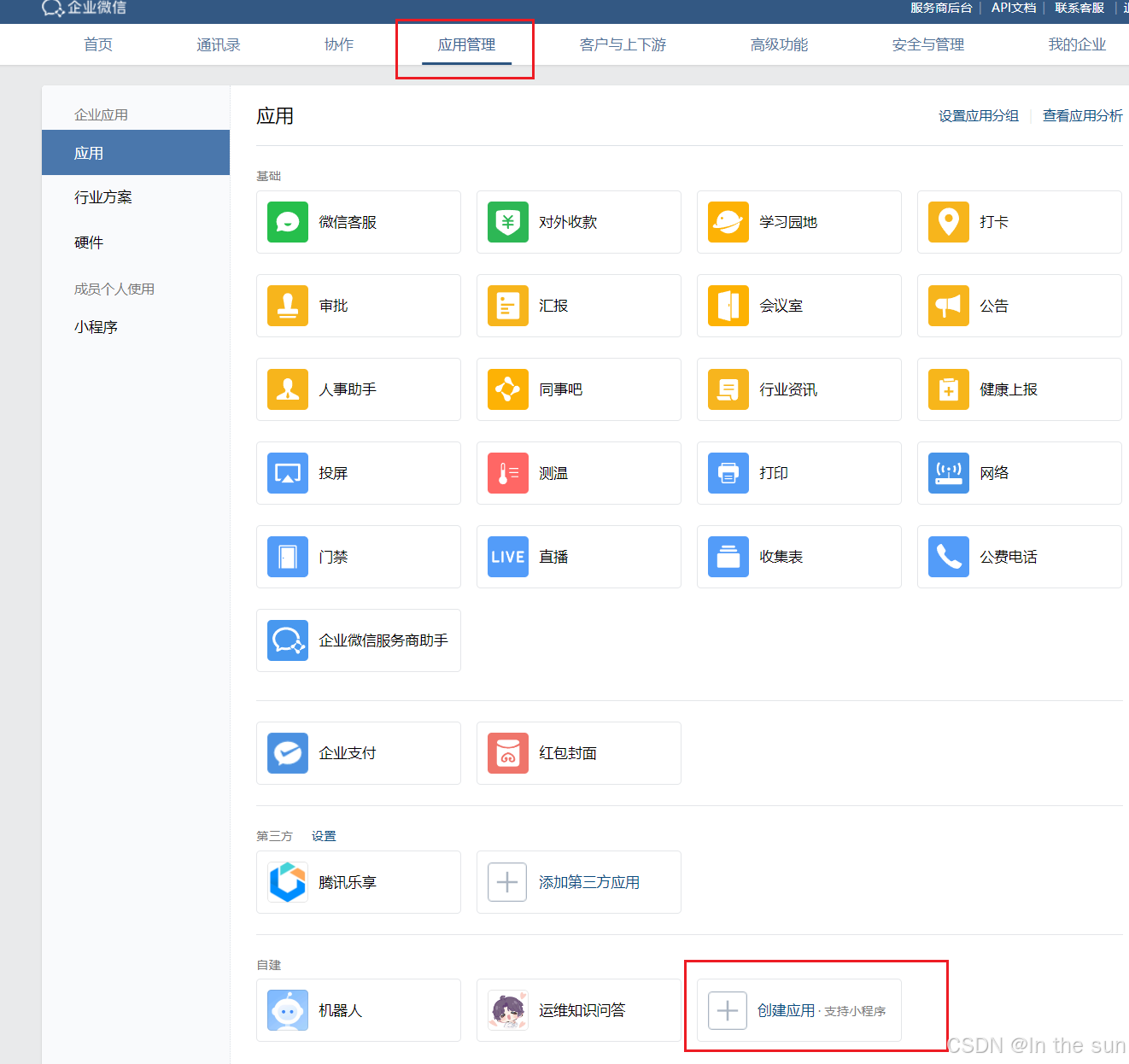Switch to the 高级功能 tab
The height and width of the screenshot is (1064, 1129).
point(779,44)
